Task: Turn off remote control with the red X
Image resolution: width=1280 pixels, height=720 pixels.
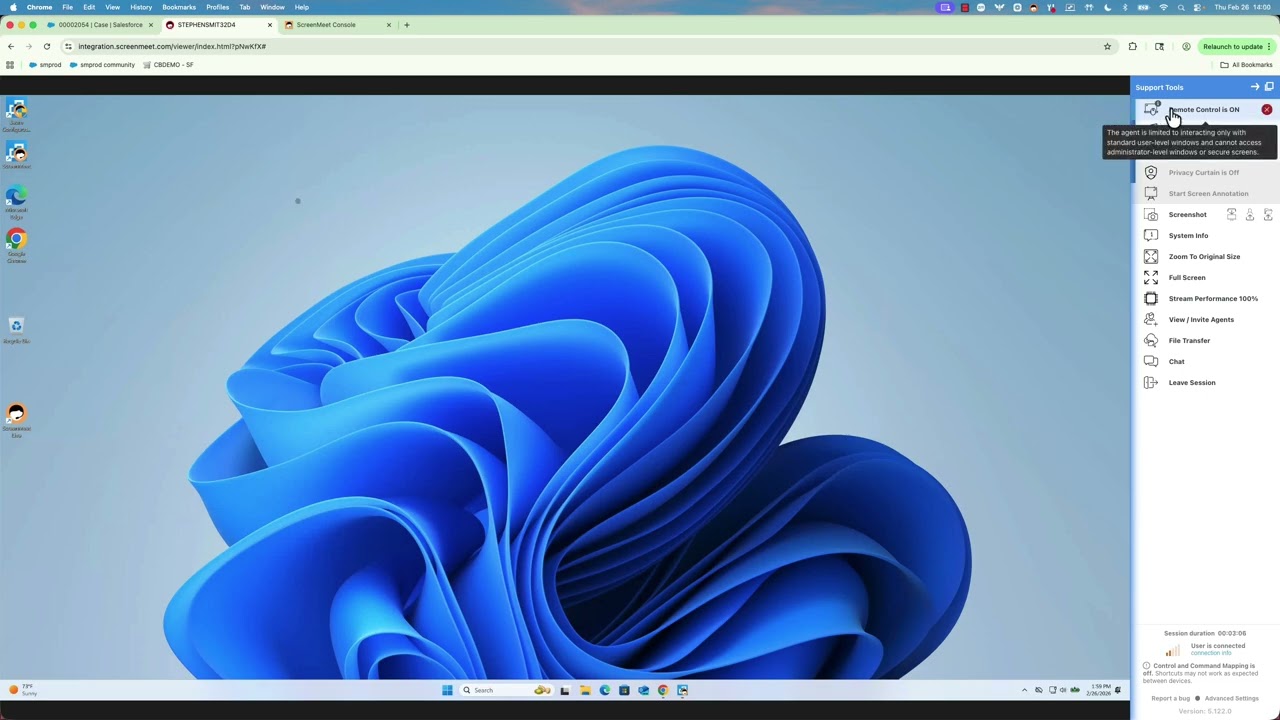Action: tap(1267, 109)
